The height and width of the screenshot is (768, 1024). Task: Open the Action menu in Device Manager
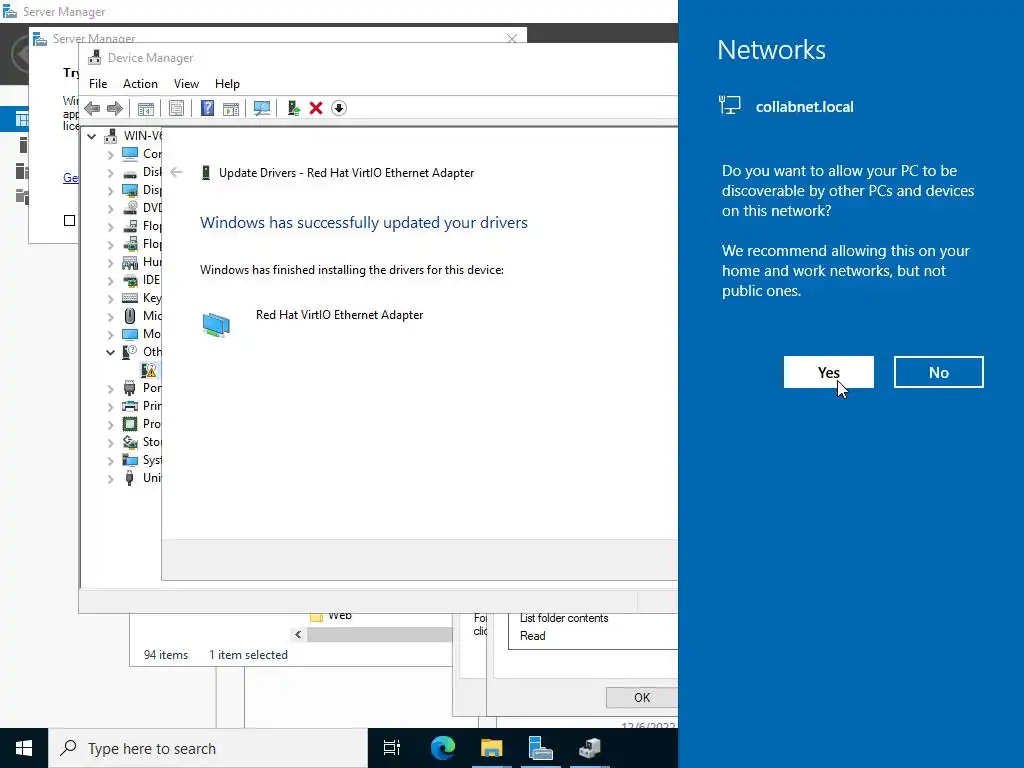pos(140,84)
